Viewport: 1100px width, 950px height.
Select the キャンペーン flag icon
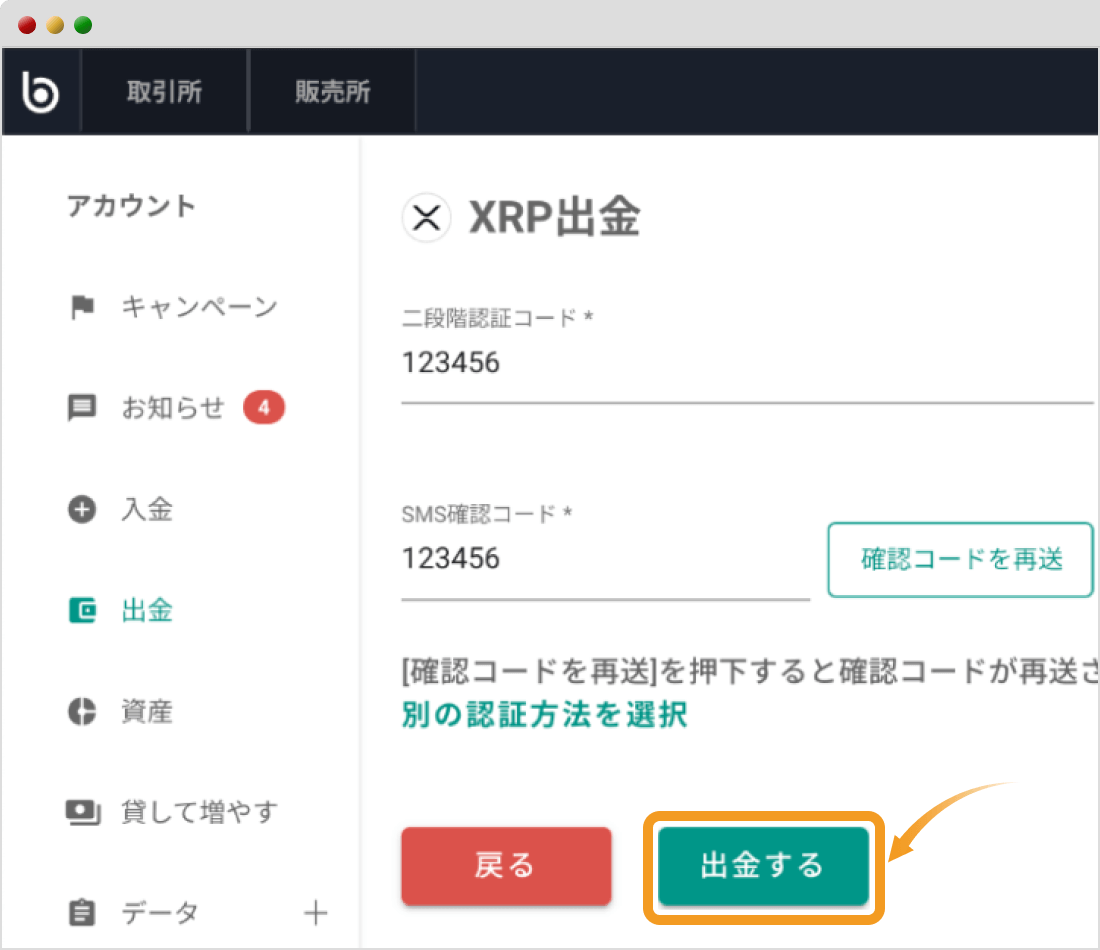(x=82, y=307)
